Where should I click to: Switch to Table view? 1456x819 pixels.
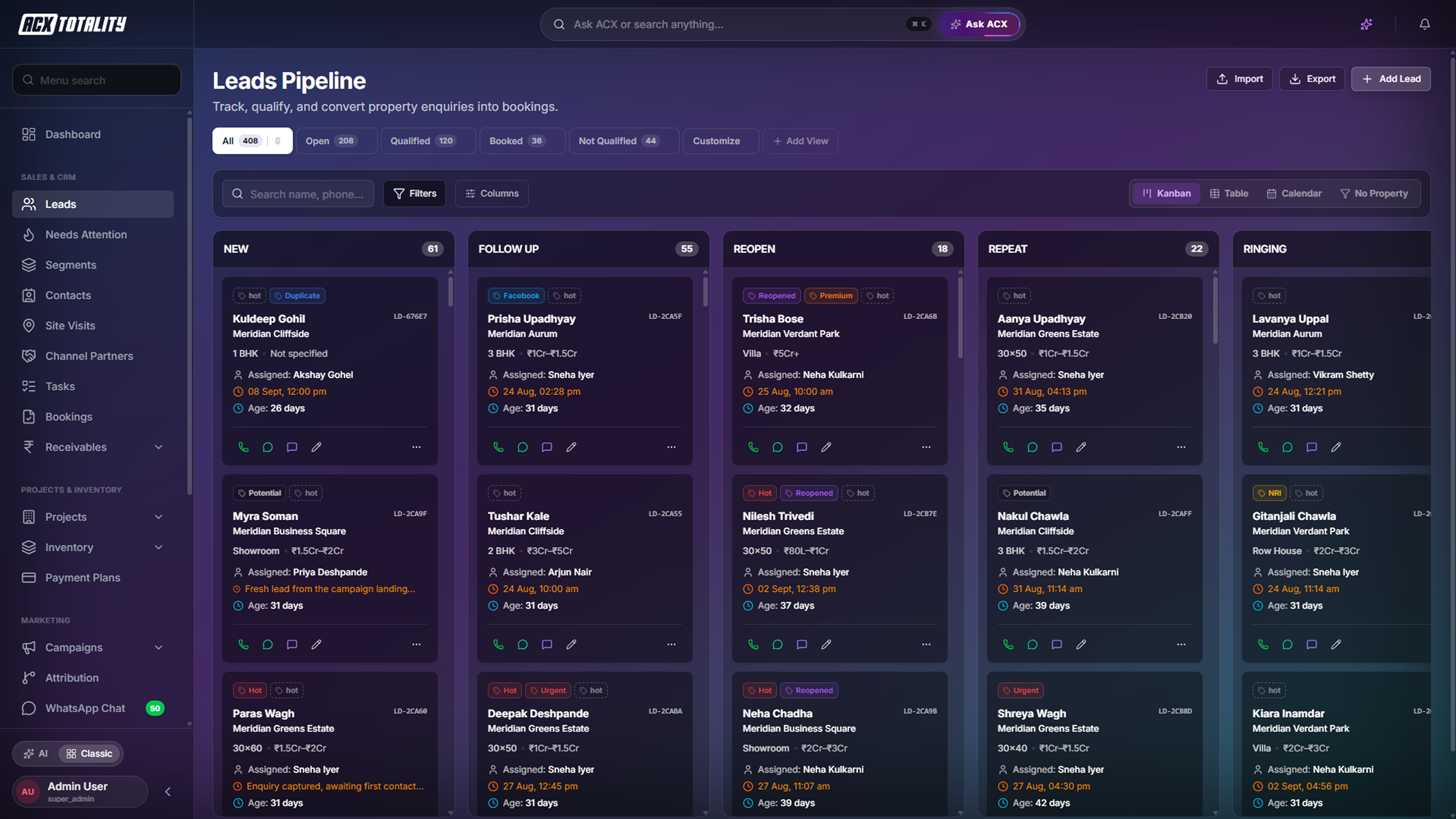point(1229,194)
